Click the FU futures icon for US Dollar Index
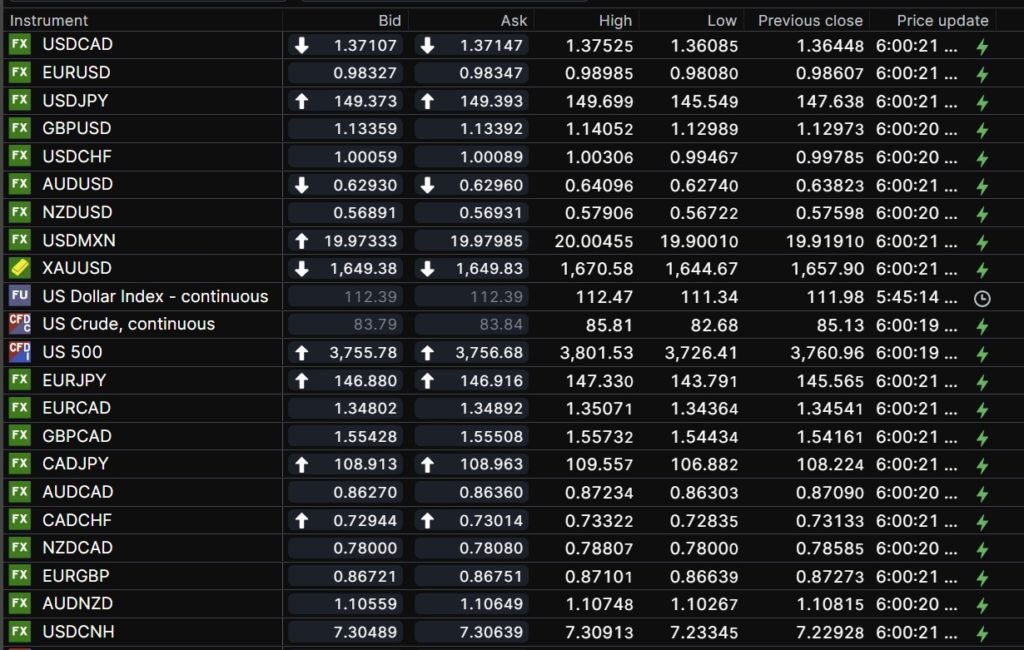 [x=19, y=297]
